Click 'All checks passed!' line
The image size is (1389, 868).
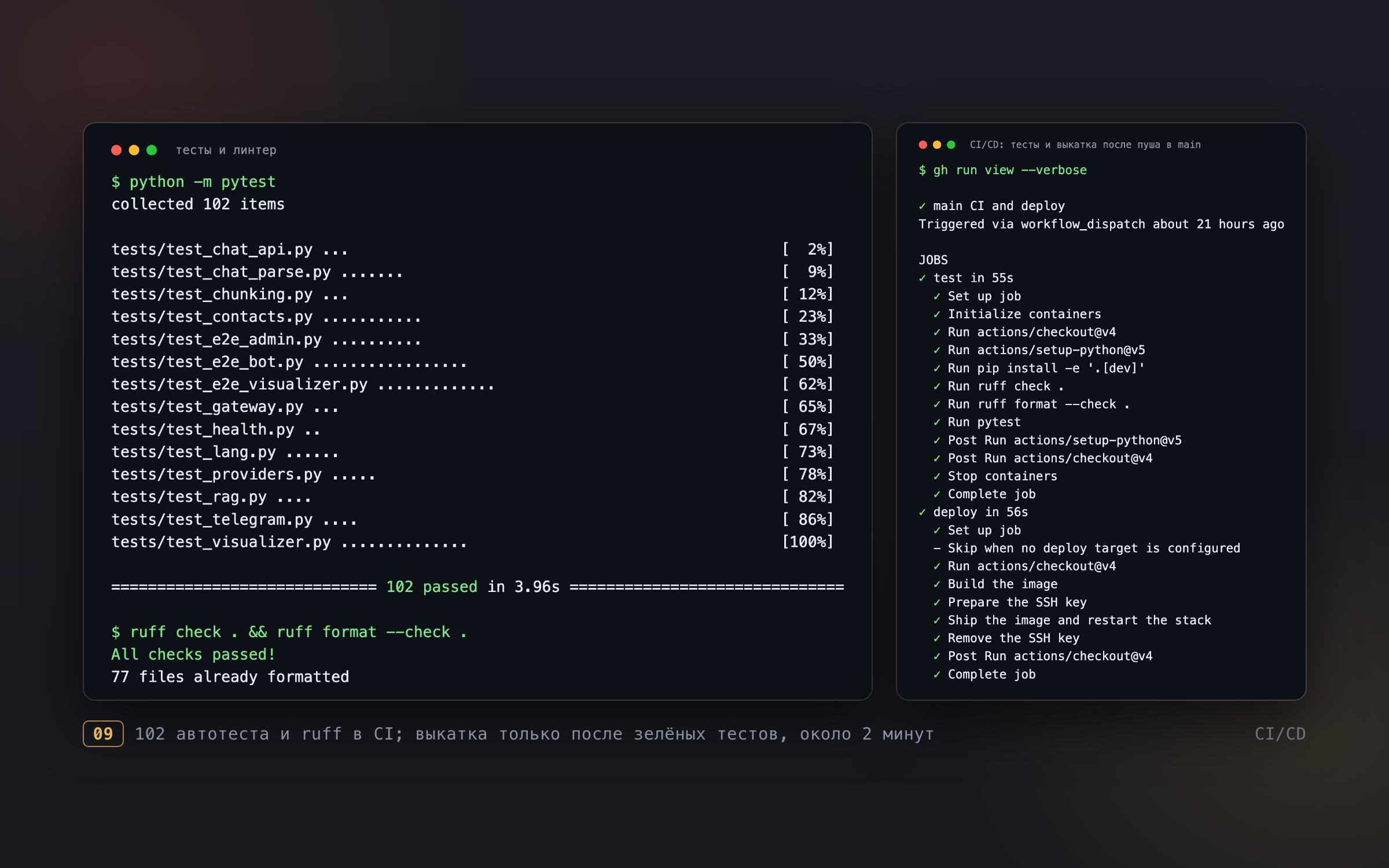click(193, 655)
